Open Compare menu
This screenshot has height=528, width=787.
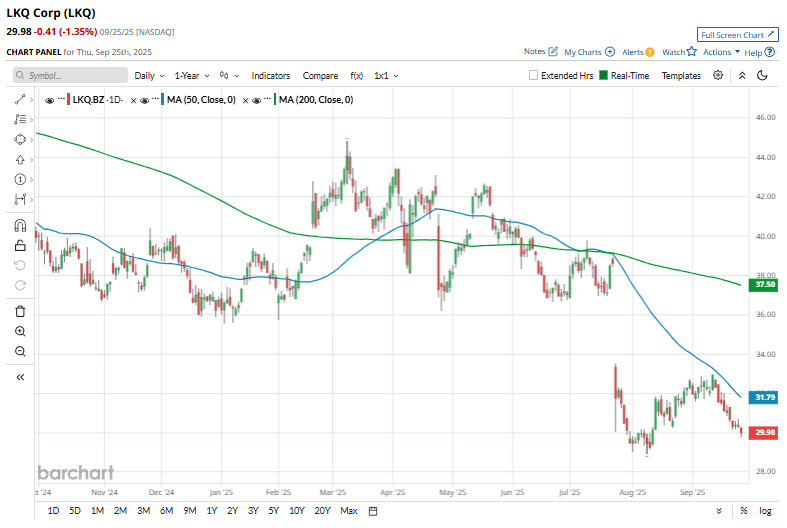tap(320, 75)
